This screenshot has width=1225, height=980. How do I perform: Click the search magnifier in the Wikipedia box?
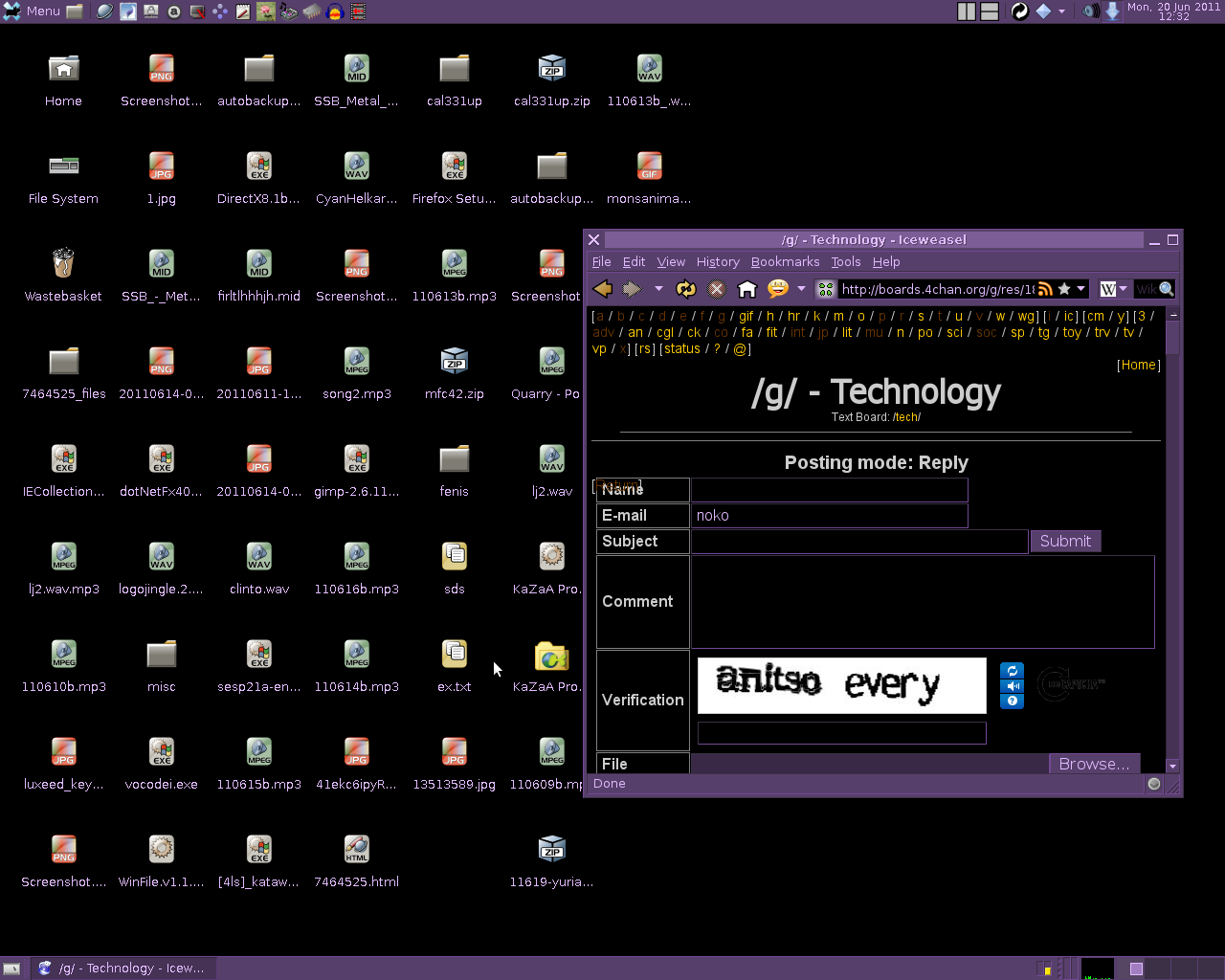pyautogui.click(x=1166, y=289)
